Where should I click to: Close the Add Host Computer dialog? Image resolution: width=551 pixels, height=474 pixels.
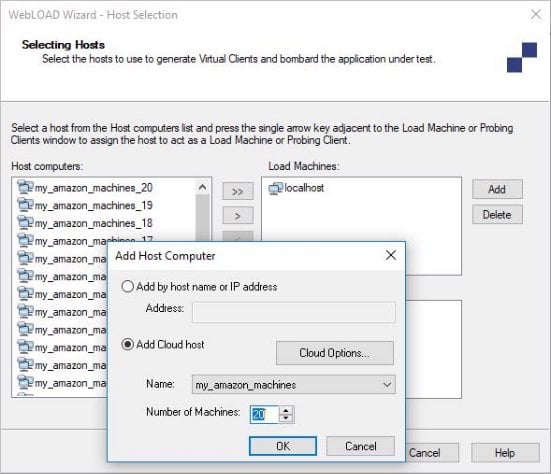click(391, 255)
